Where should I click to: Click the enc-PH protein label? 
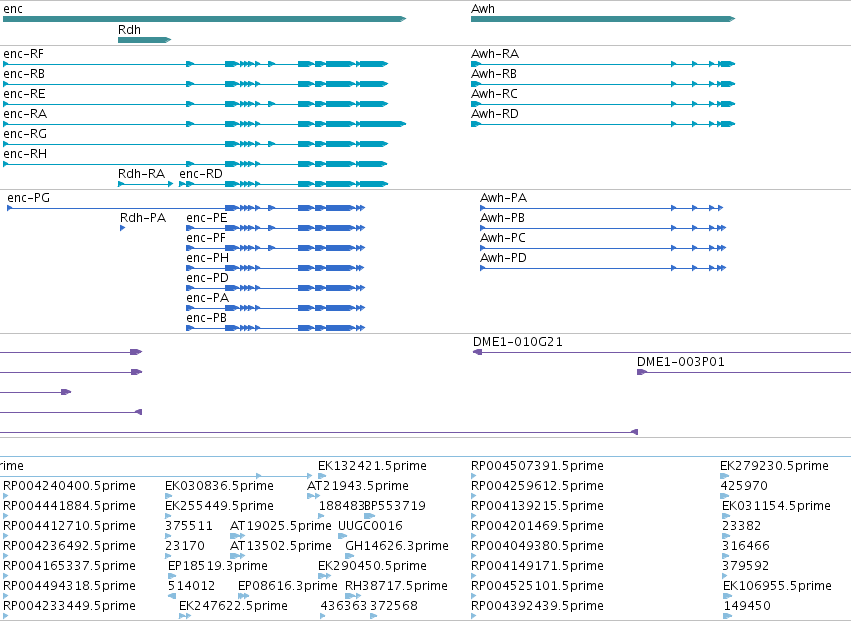[x=207, y=258]
